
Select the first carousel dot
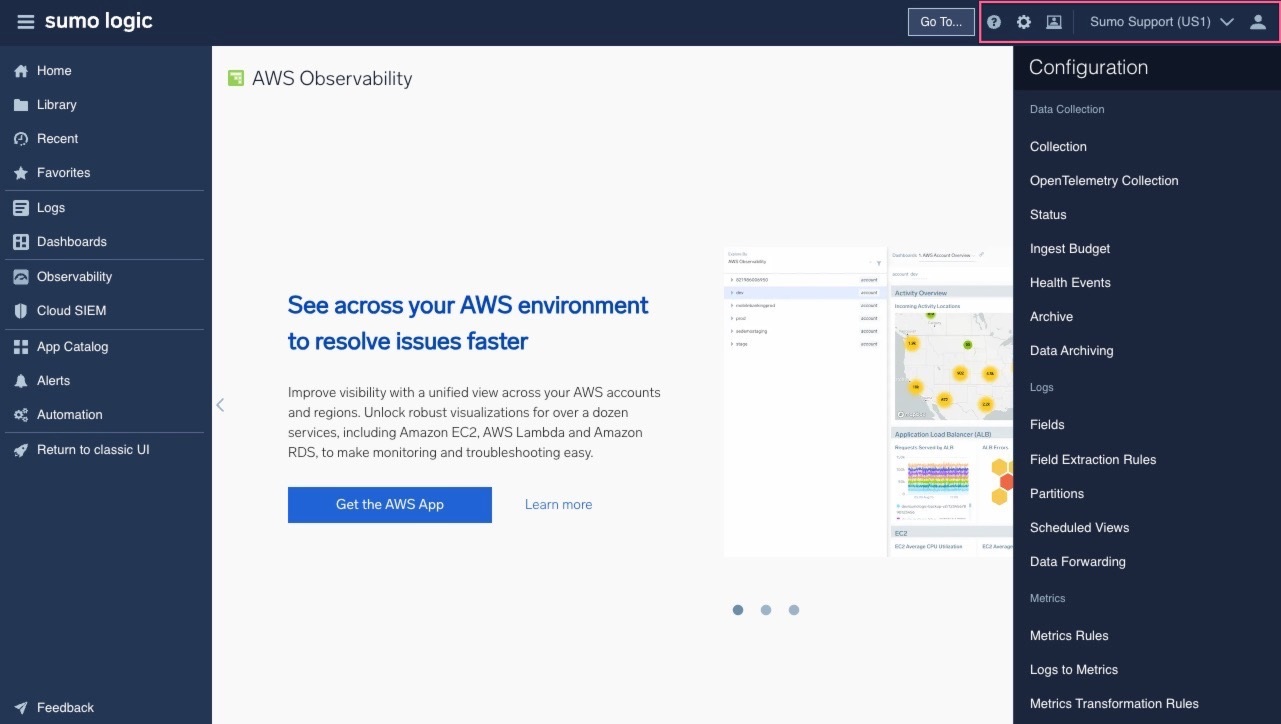pyautogui.click(x=738, y=610)
